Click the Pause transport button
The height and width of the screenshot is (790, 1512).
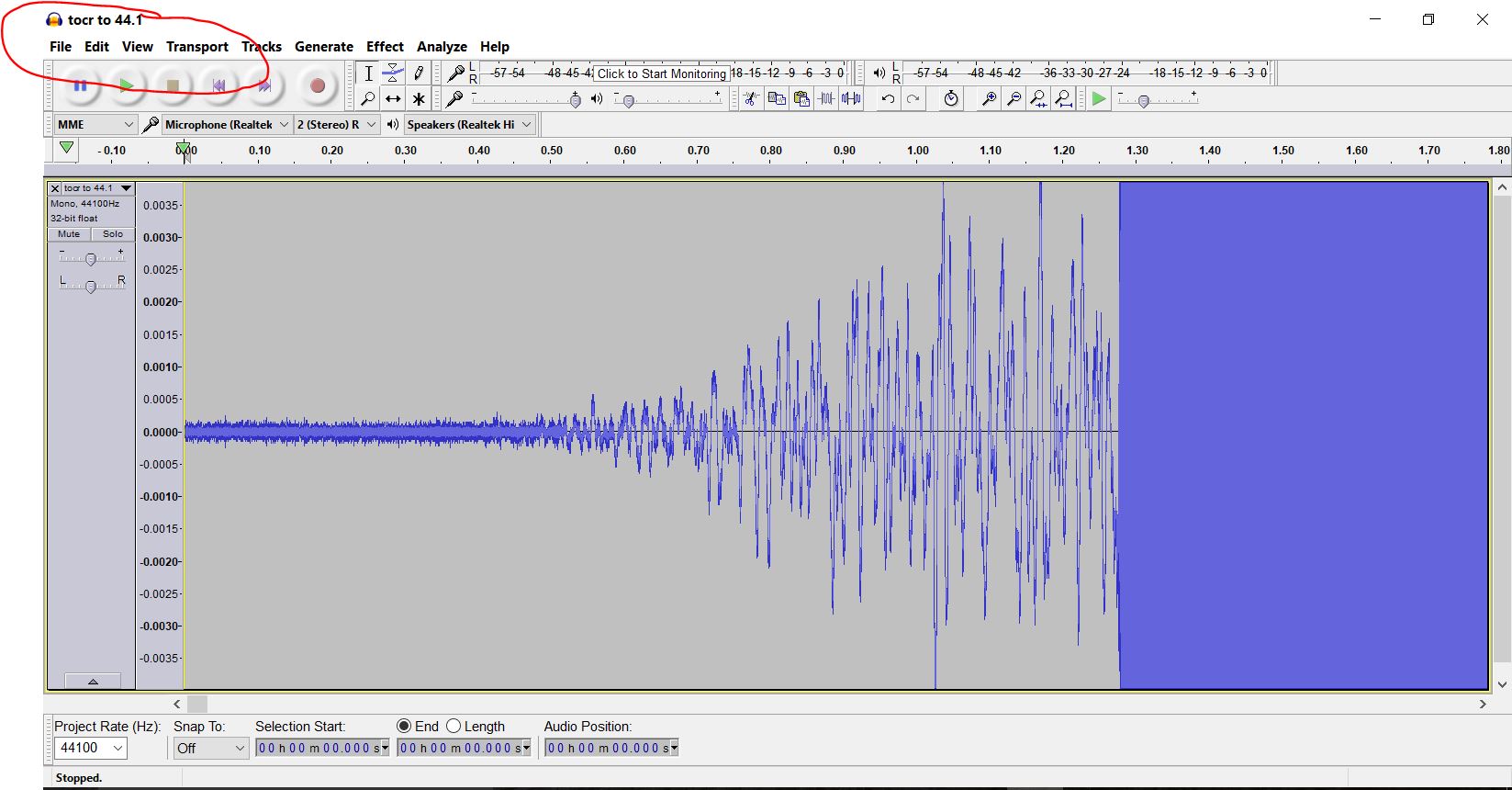(x=80, y=85)
